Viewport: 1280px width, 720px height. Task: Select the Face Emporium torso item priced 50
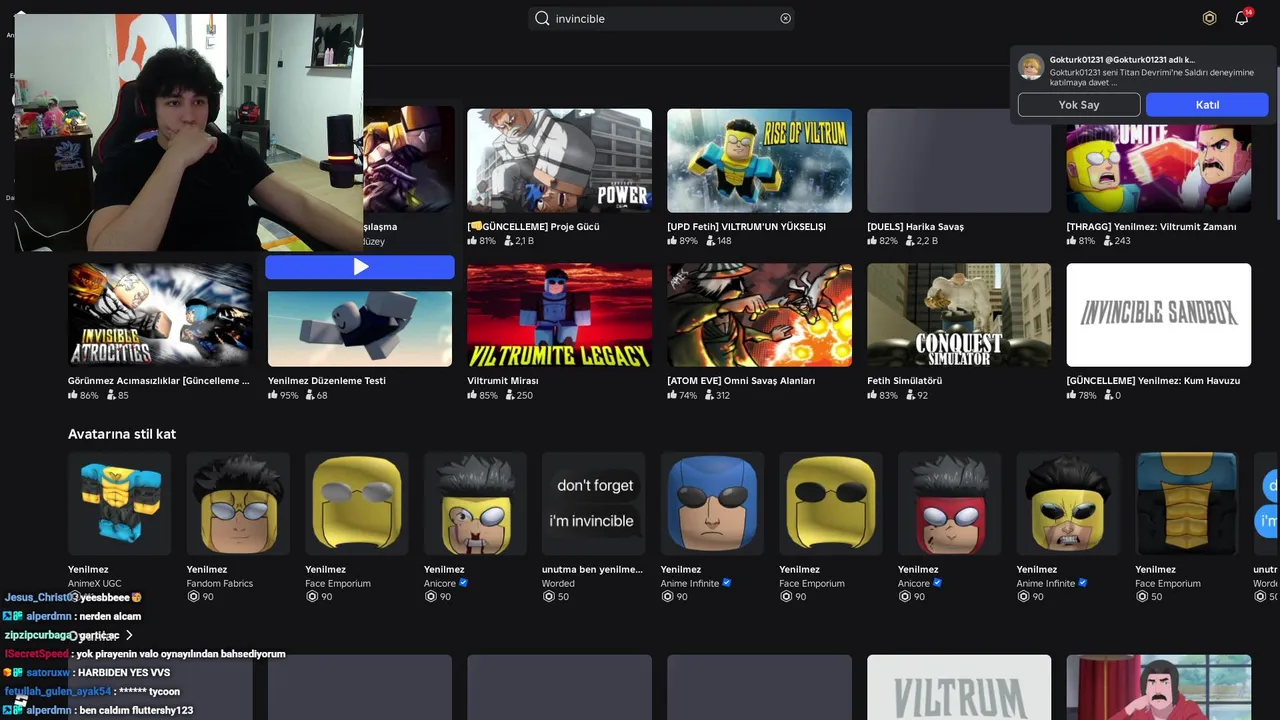[x=1187, y=503]
